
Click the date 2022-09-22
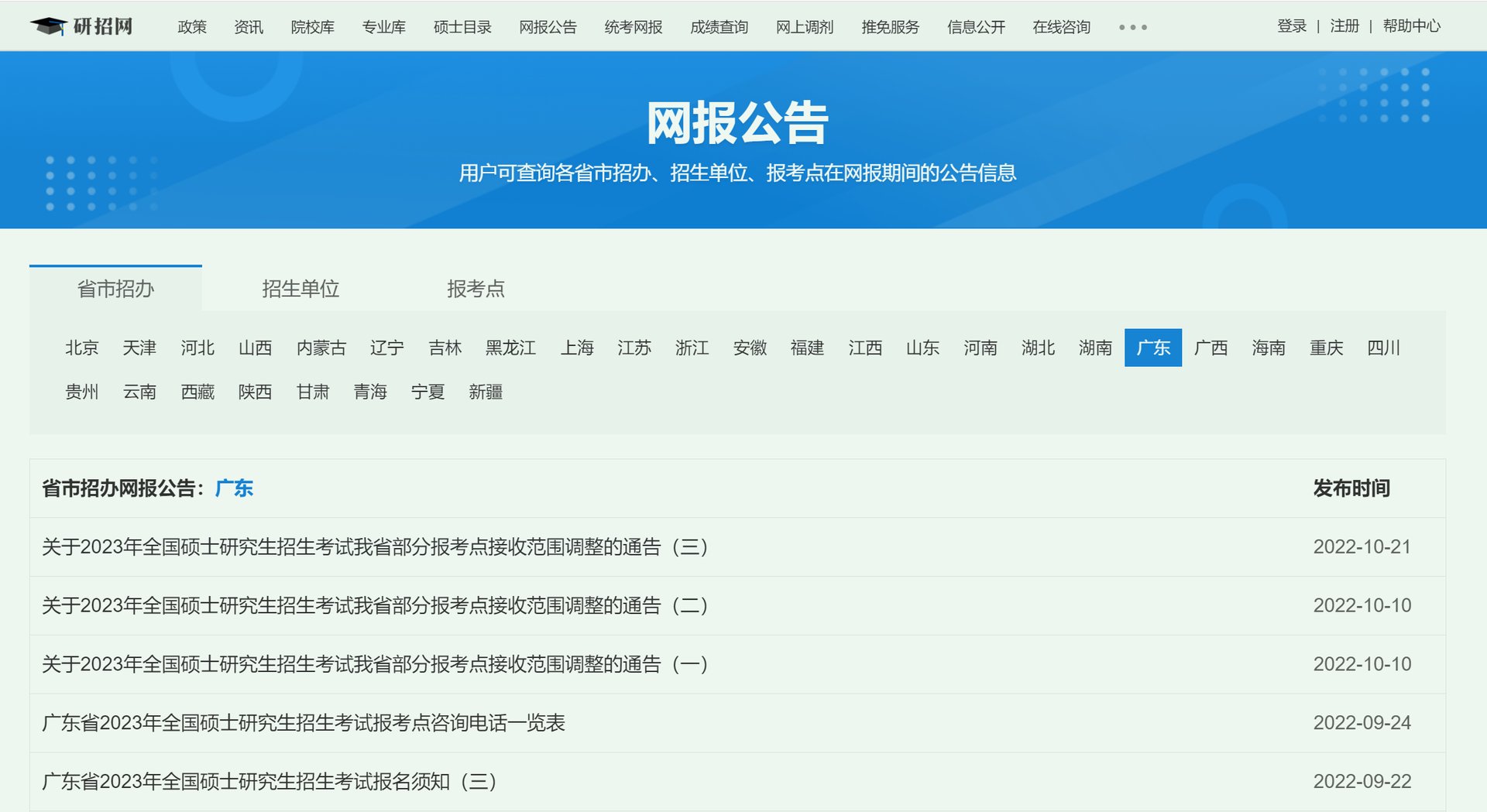point(1362,782)
